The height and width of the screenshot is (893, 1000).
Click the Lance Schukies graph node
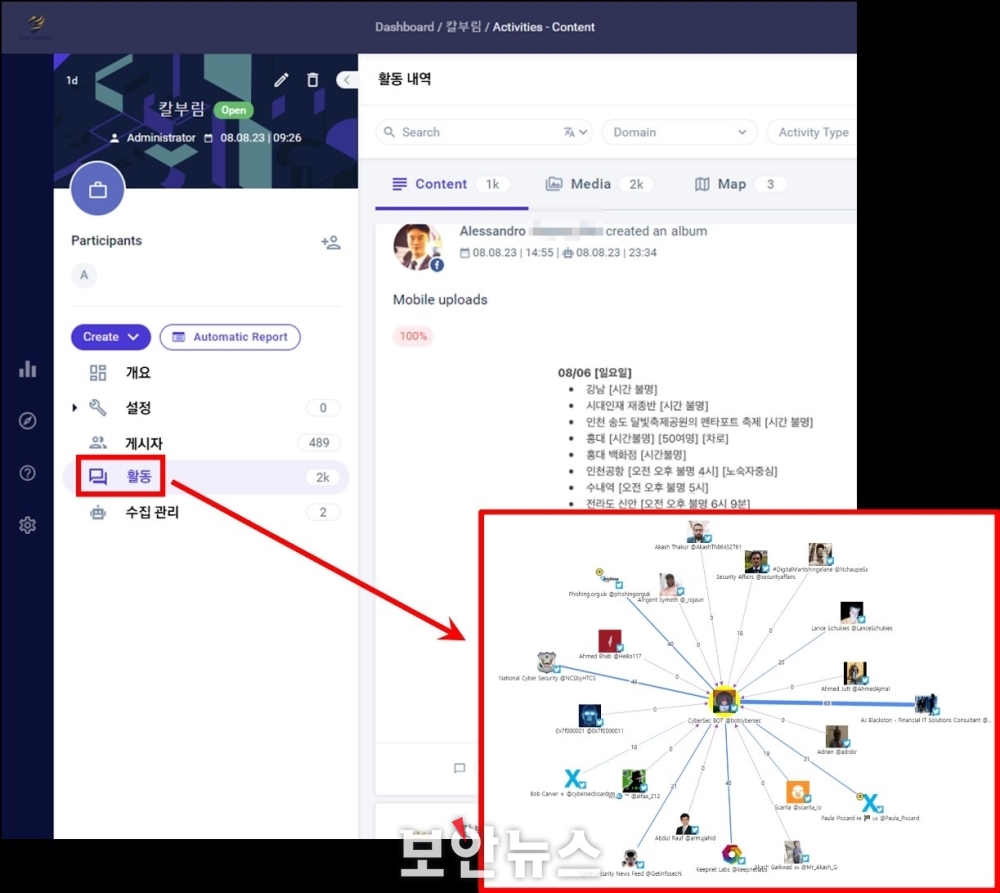[x=851, y=612]
